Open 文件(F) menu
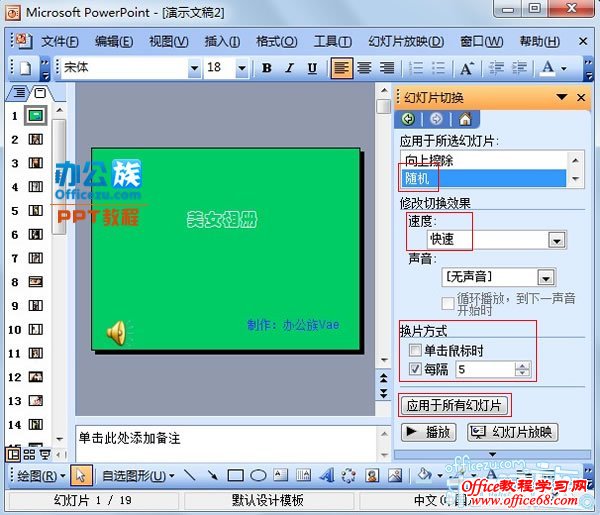The width and height of the screenshot is (600, 515). coord(60,41)
